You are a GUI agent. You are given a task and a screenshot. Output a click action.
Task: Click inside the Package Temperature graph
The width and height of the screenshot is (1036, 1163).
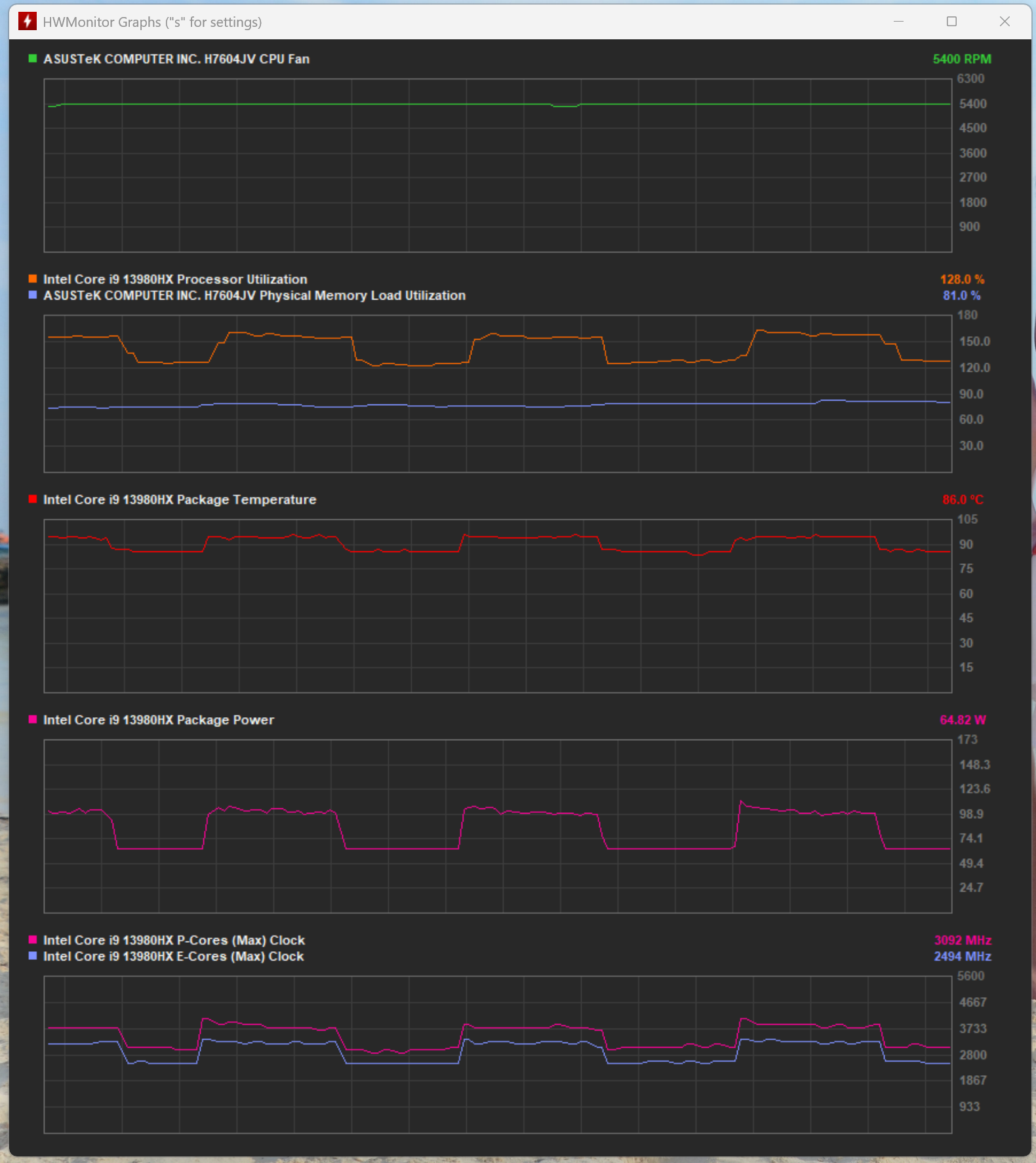[498, 606]
